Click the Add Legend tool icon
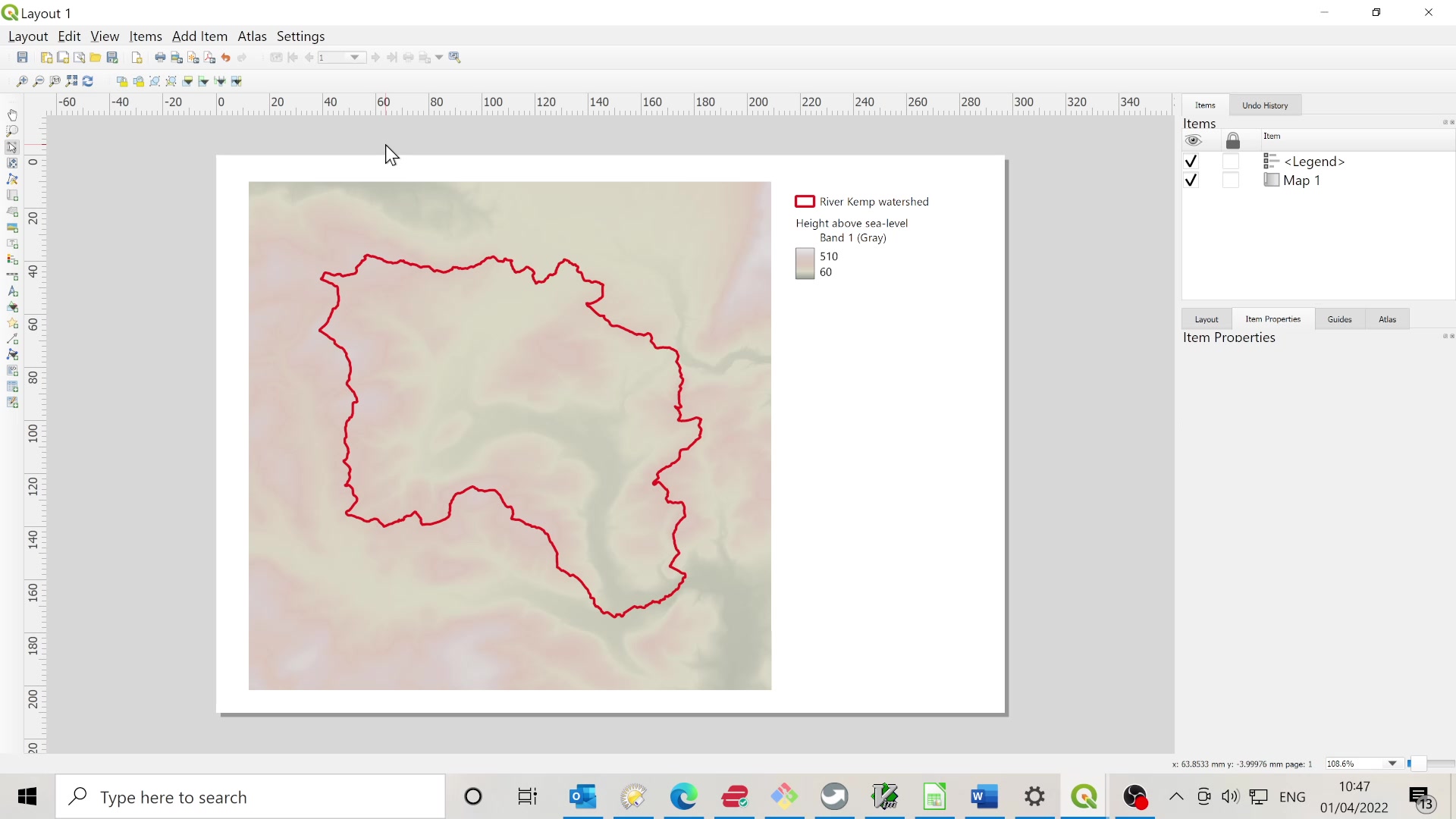This screenshot has height=819, width=1456. [x=12, y=259]
